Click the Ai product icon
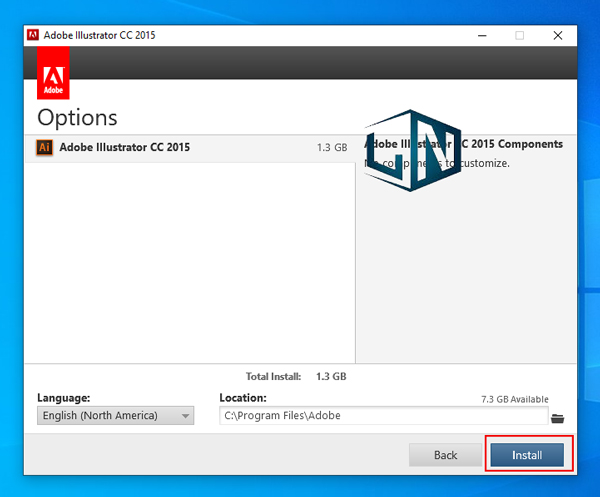Viewport: 600px width, 497px height. coord(44,147)
